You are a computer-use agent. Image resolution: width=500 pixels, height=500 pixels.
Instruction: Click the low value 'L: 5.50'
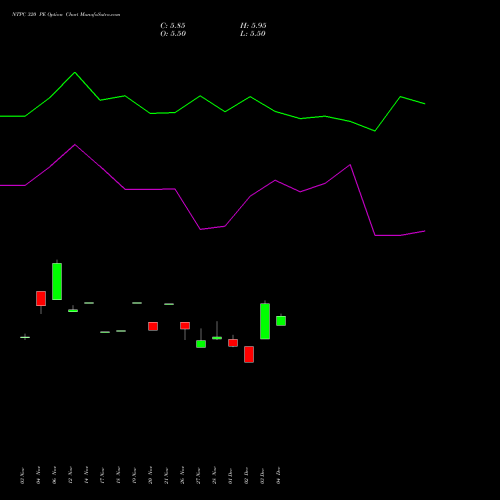click(x=253, y=34)
